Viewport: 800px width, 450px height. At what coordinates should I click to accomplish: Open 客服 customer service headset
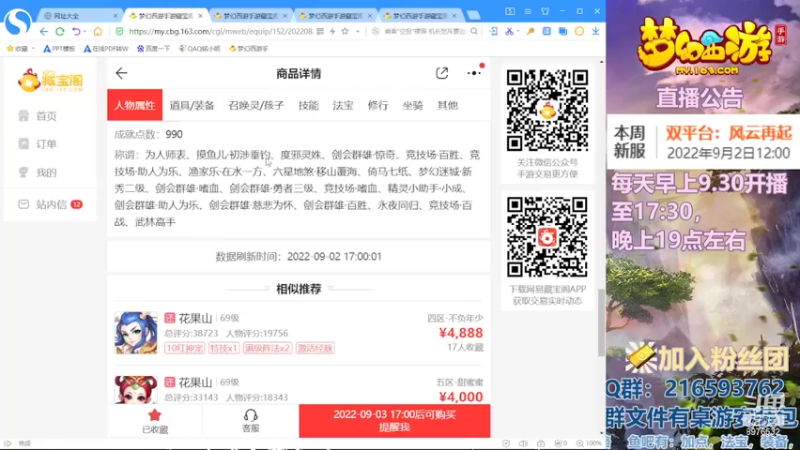(x=251, y=421)
